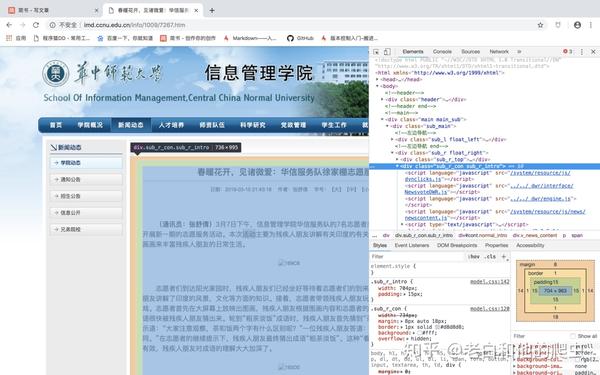Toggle the .cls class editor button
The width and height of the screenshot is (600, 375).
pyautogui.click(x=490, y=257)
